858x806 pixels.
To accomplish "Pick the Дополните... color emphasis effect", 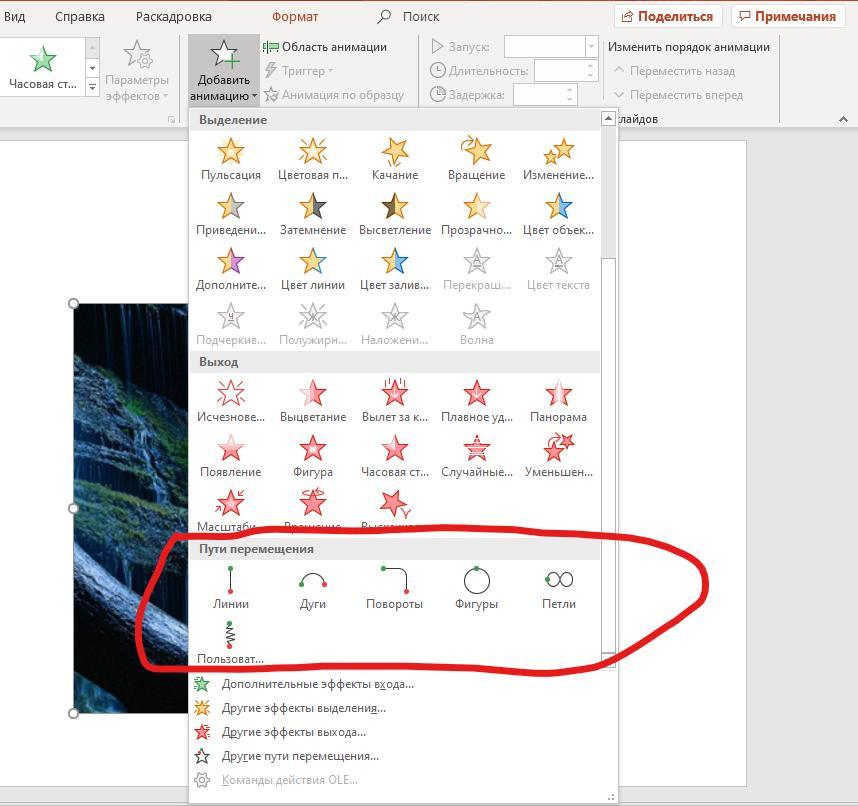I will [230, 269].
